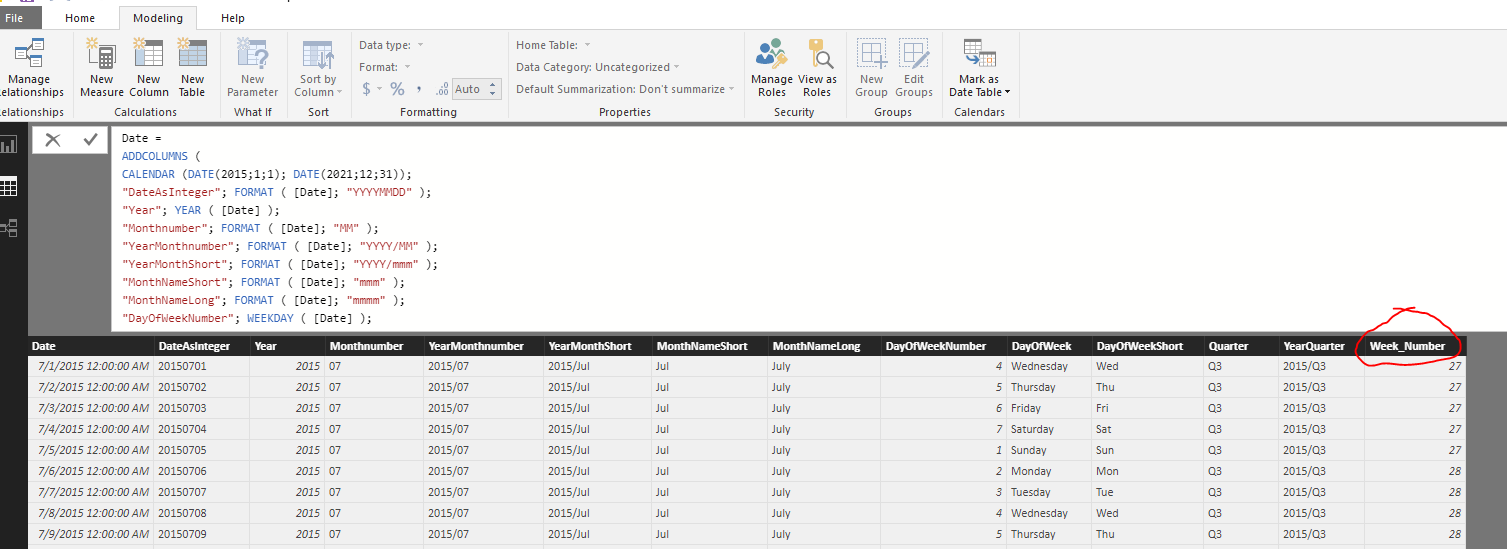1507x549 pixels.
Task: Open Data Category Uncategorized dropdown
Action: pyautogui.click(x=597, y=67)
